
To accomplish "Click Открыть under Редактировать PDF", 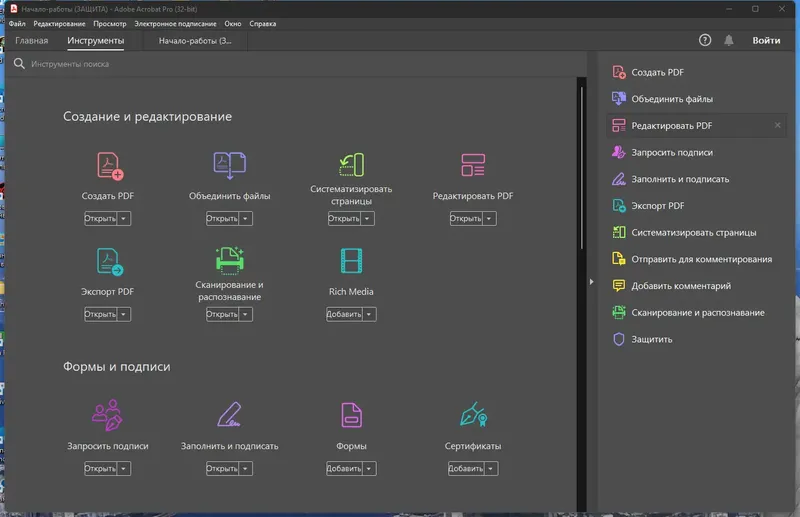I will point(466,218).
